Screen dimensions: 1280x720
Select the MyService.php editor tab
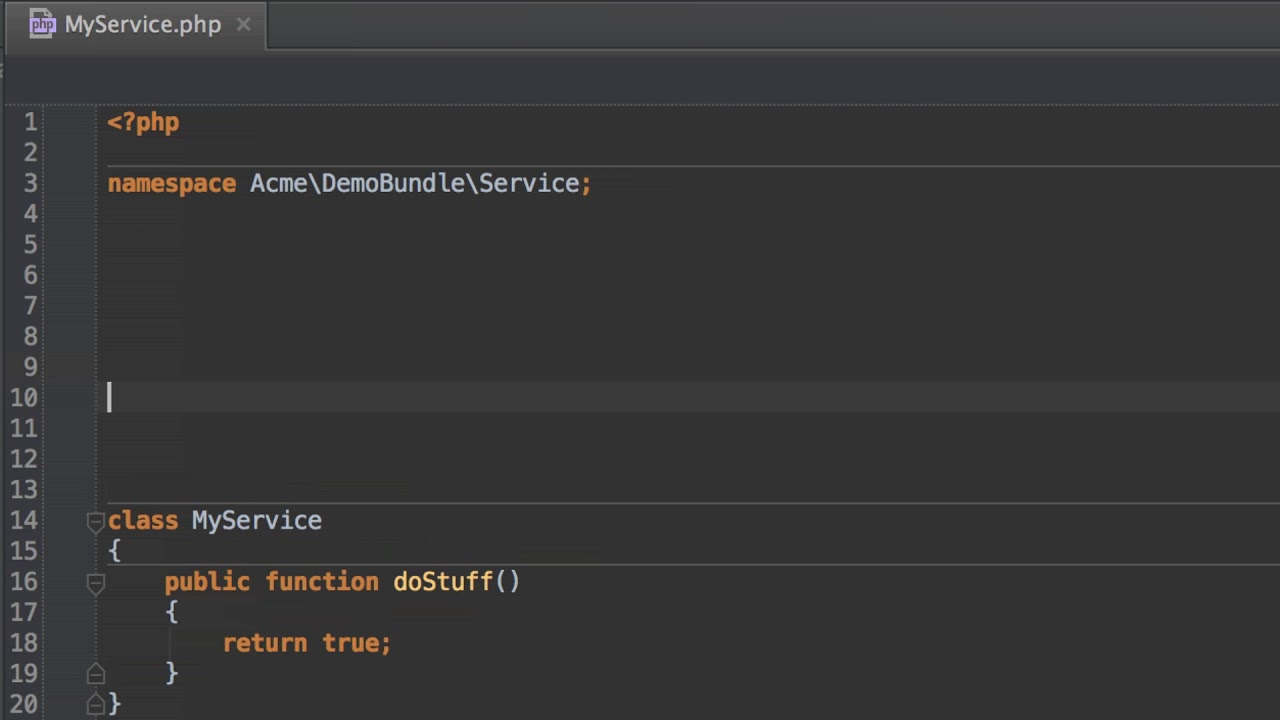134,25
